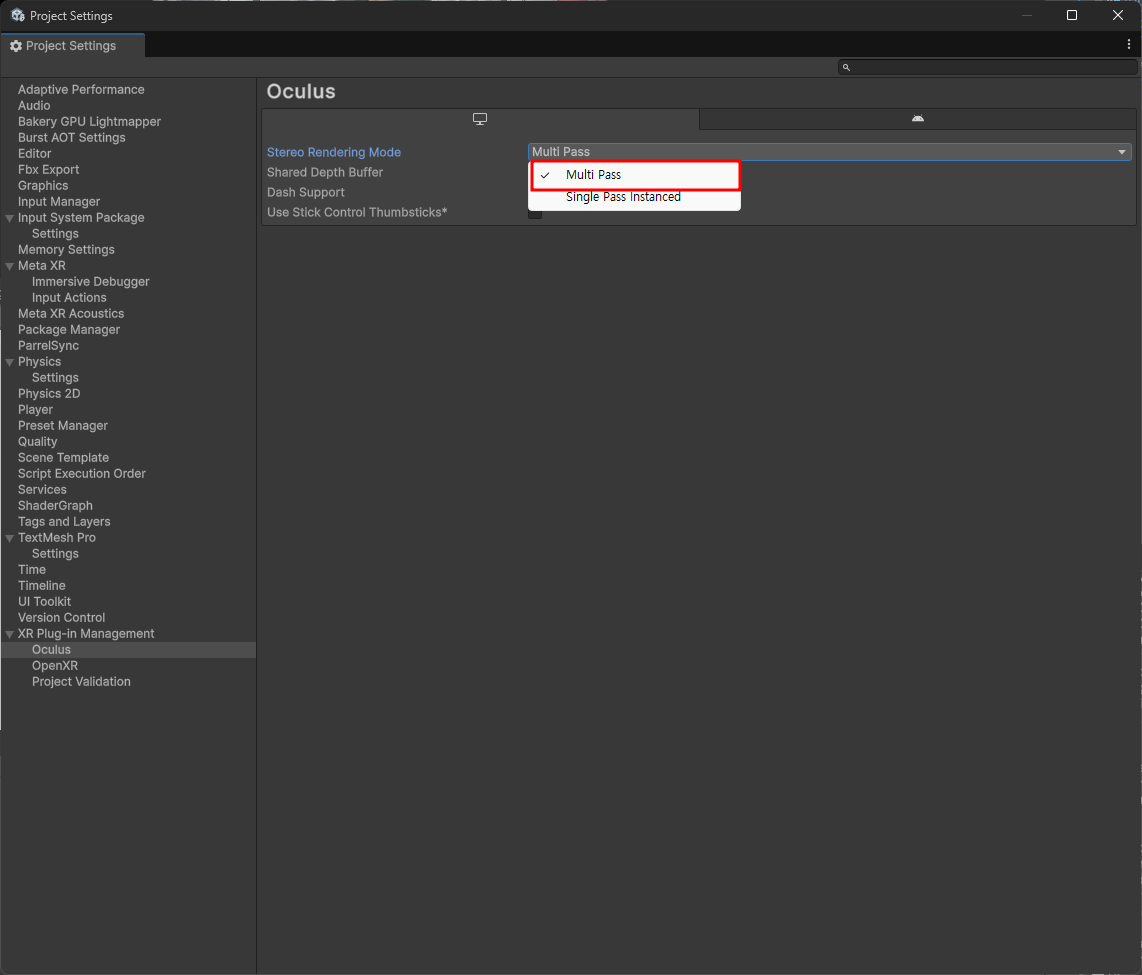This screenshot has width=1142, height=975.
Task: Open Physics 2D settings
Action: click(49, 394)
